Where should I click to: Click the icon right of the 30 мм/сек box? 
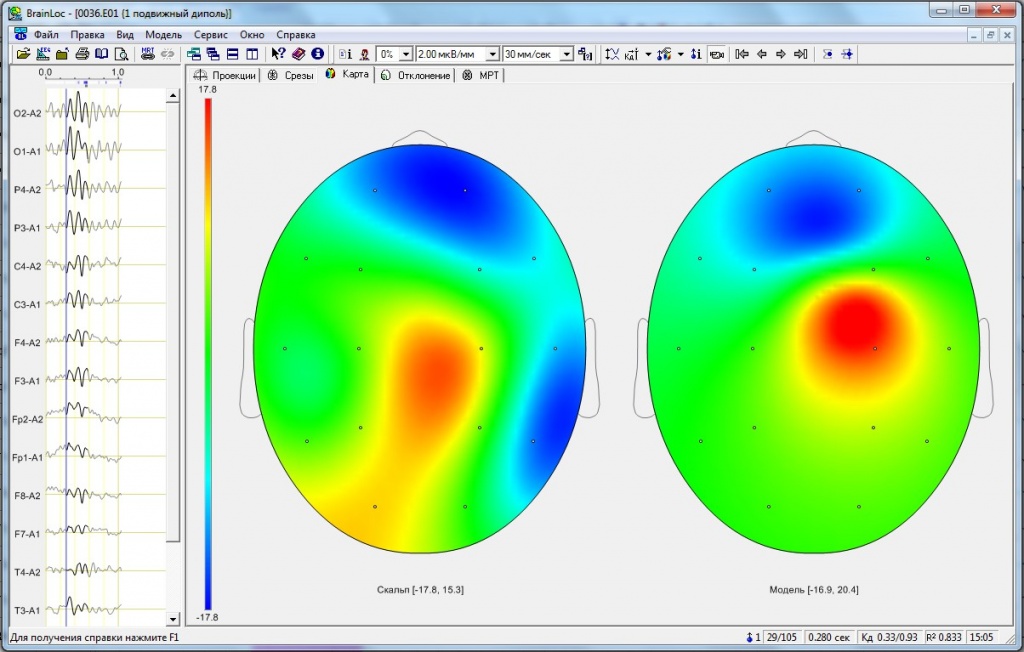(x=585, y=54)
